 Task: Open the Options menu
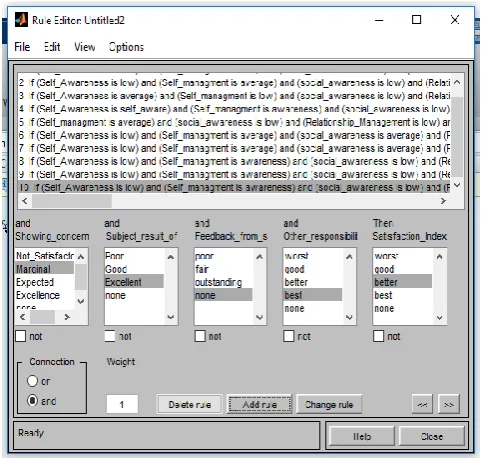pyautogui.click(x=126, y=47)
